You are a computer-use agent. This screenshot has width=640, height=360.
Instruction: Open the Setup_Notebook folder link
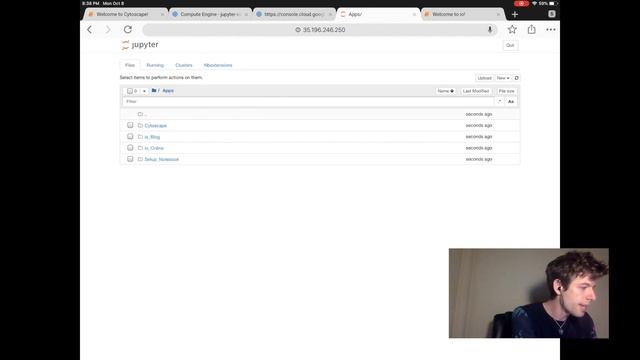click(x=162, y=160)
